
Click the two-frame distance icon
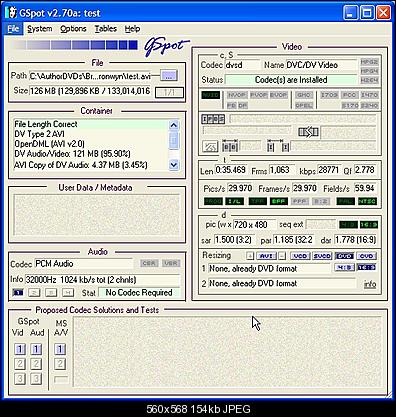pyautogui.click(x=230, y=146)
